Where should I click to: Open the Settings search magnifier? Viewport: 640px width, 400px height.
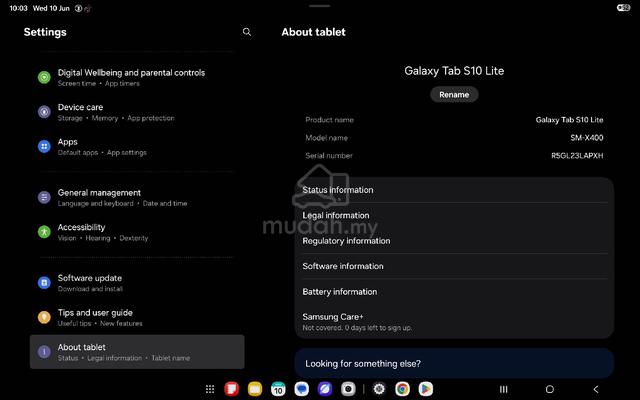tap(247, 32)
